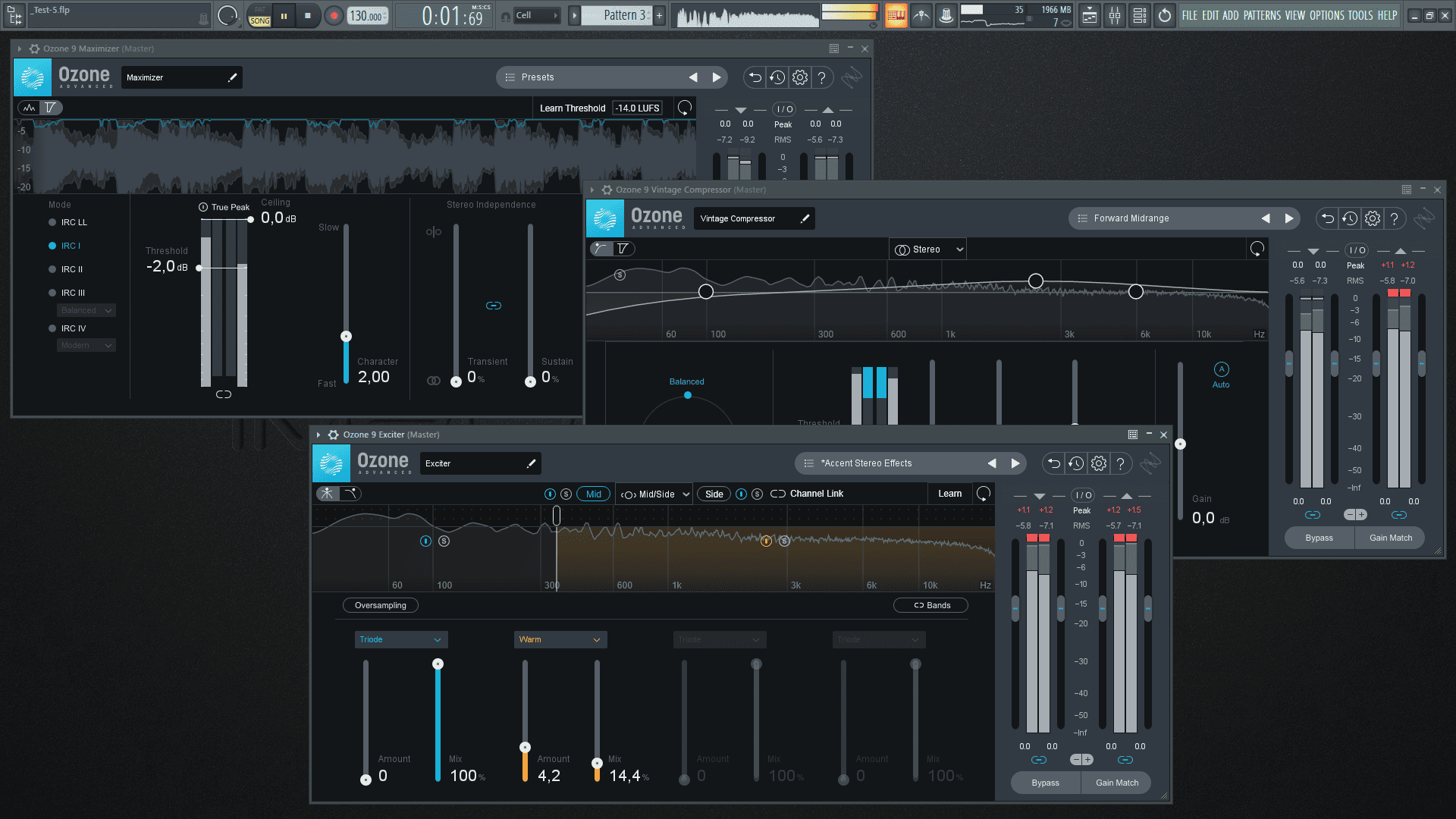Click Learn button in Exciter

tap(949, 494)
